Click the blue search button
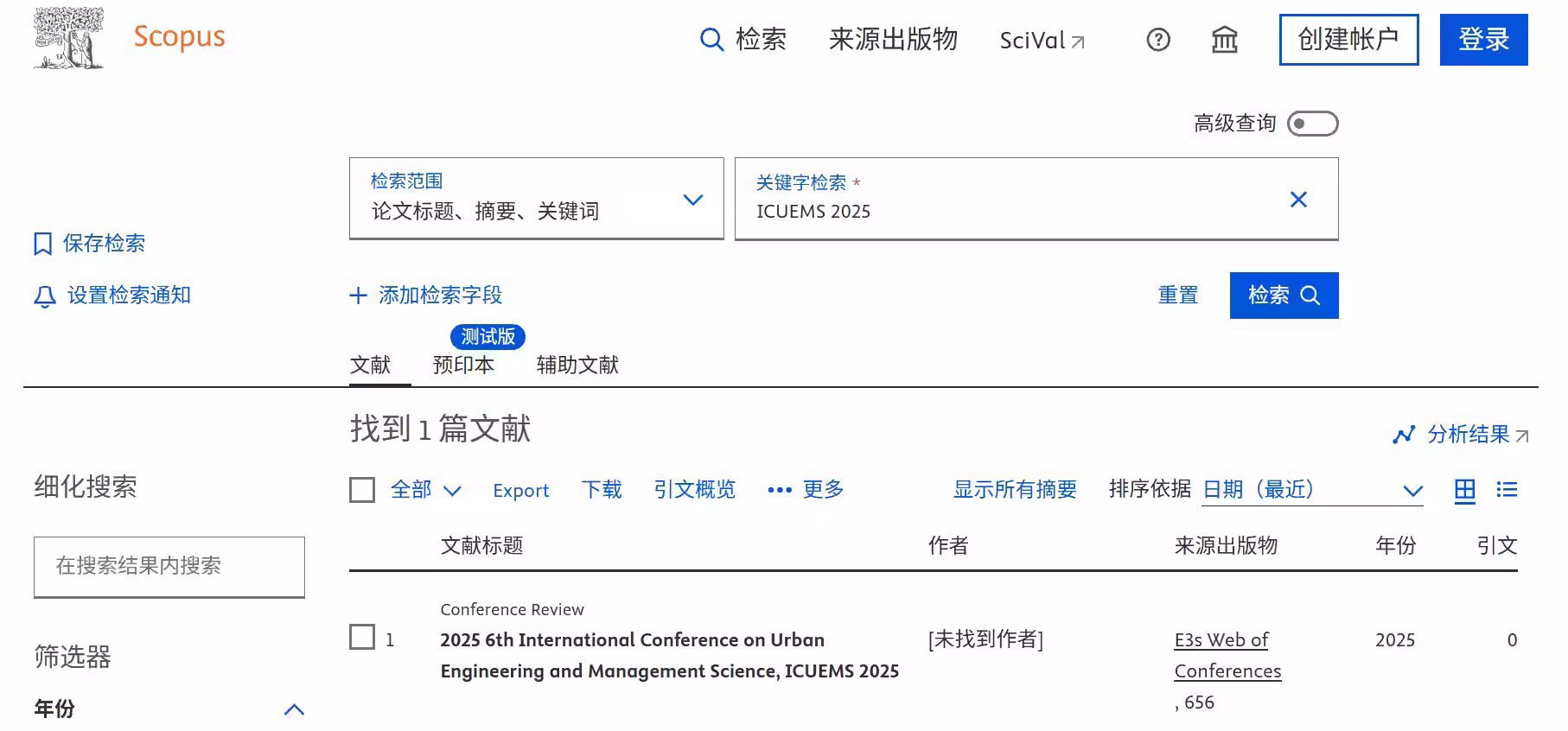This screenshot has width=1568, height=731. coord(1283,296)
